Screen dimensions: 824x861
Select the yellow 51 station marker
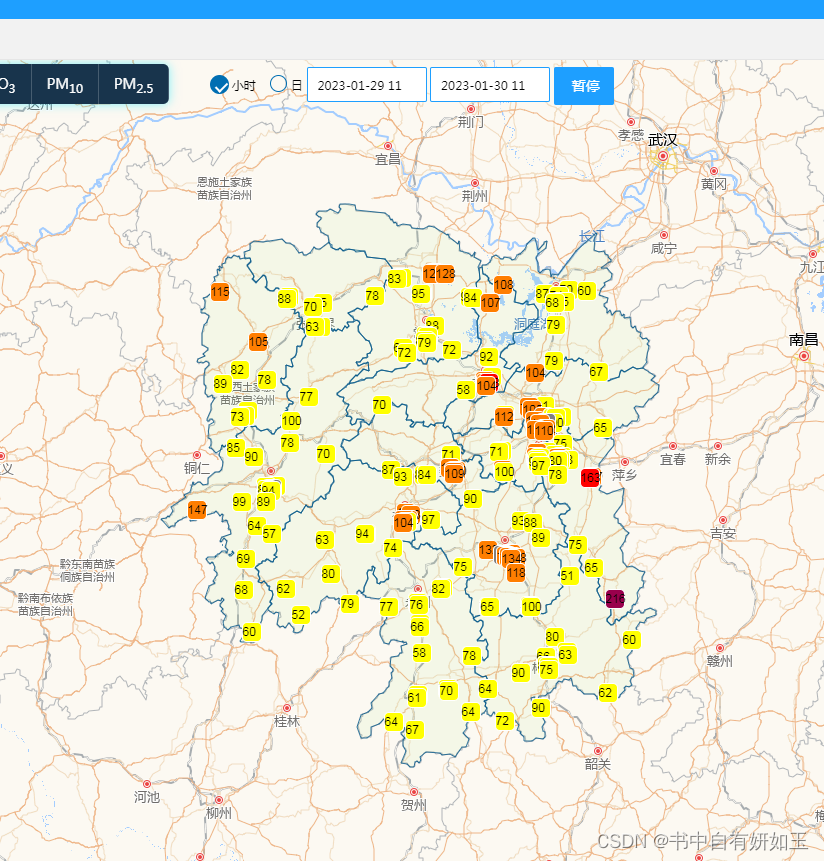[x=568, y=575]
